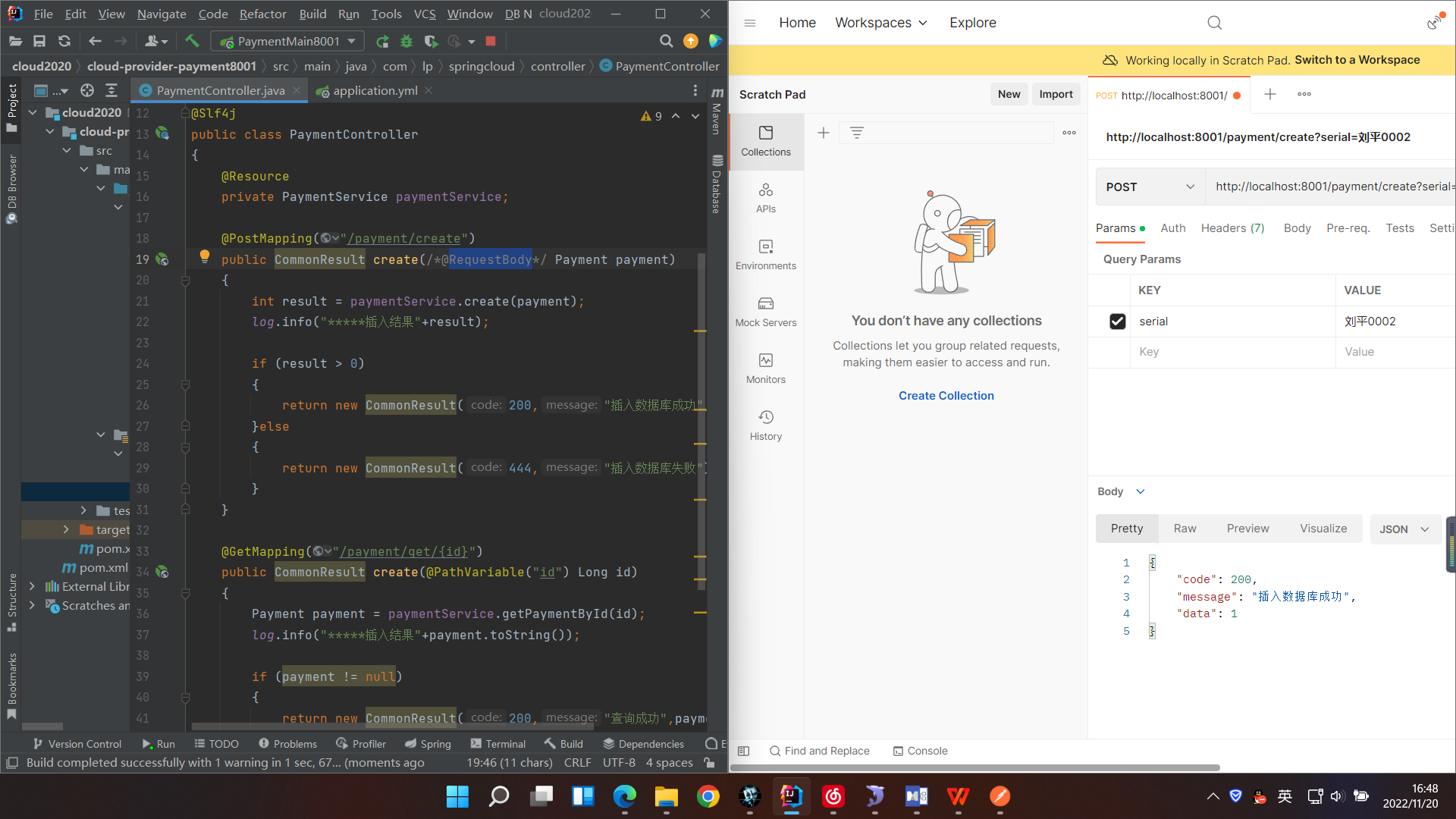Click the yellow intention lightbulb icon
1456x819 pixels.
[x=204, y=256]
